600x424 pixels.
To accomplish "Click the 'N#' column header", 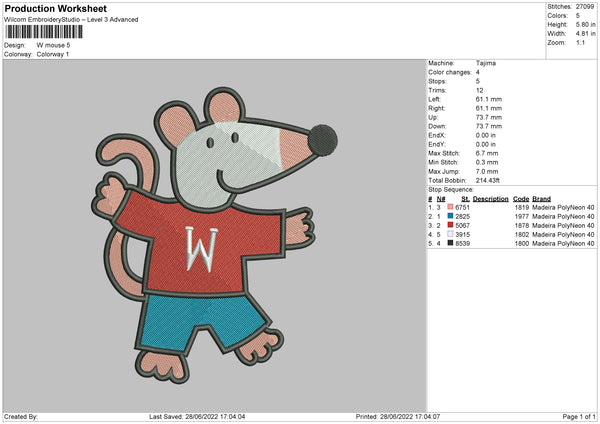I will click(441, 199).
